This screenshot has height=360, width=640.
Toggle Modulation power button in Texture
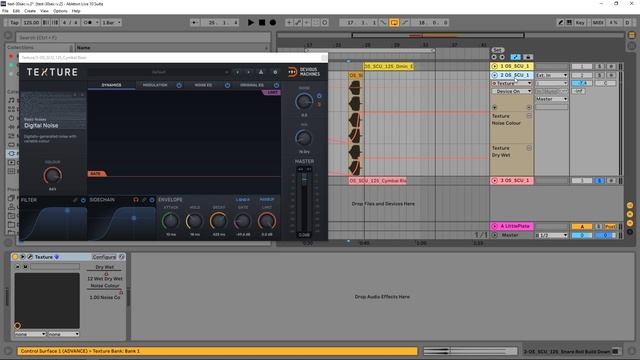[179, 85]
